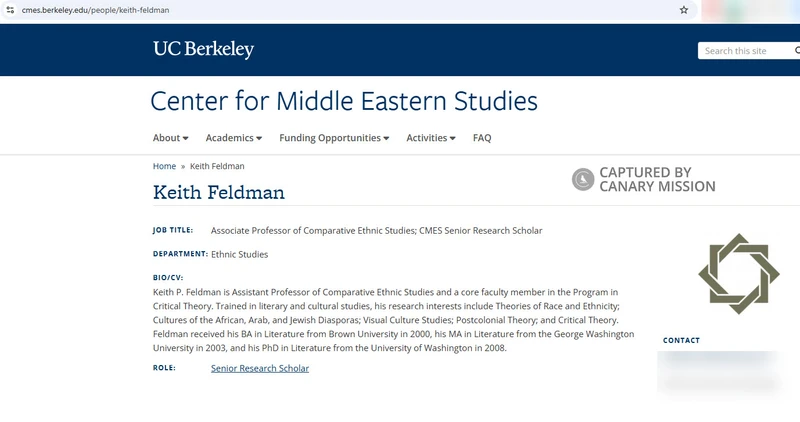Image resolution: width=800 pixels, height=422 pixels.
Task: Expand the About menu dropdown
Action: pos(170,138)
